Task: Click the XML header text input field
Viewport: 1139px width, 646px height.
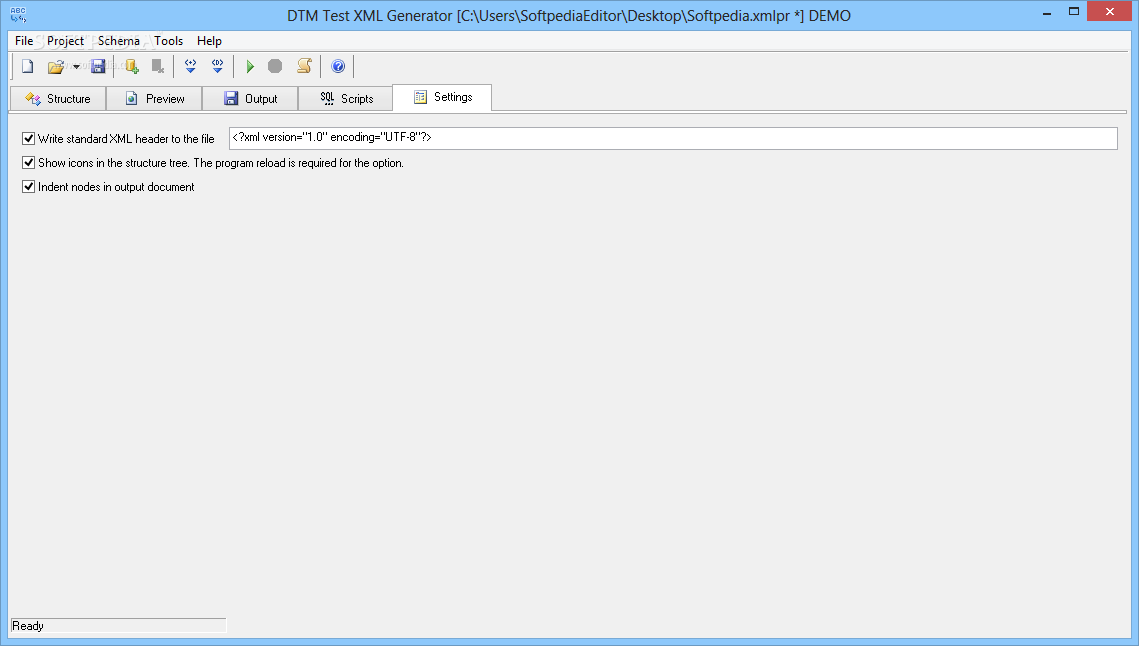Action: [x=673, y=138]
